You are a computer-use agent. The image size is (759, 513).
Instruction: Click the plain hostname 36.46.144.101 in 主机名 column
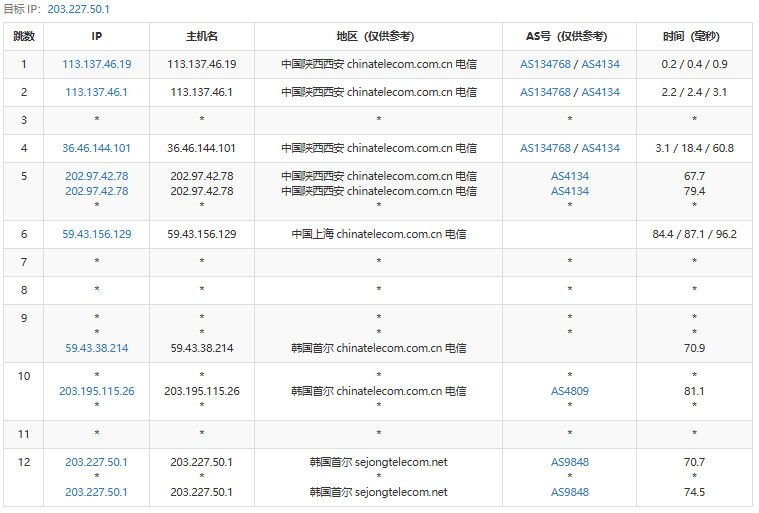[x=202, y=148]
